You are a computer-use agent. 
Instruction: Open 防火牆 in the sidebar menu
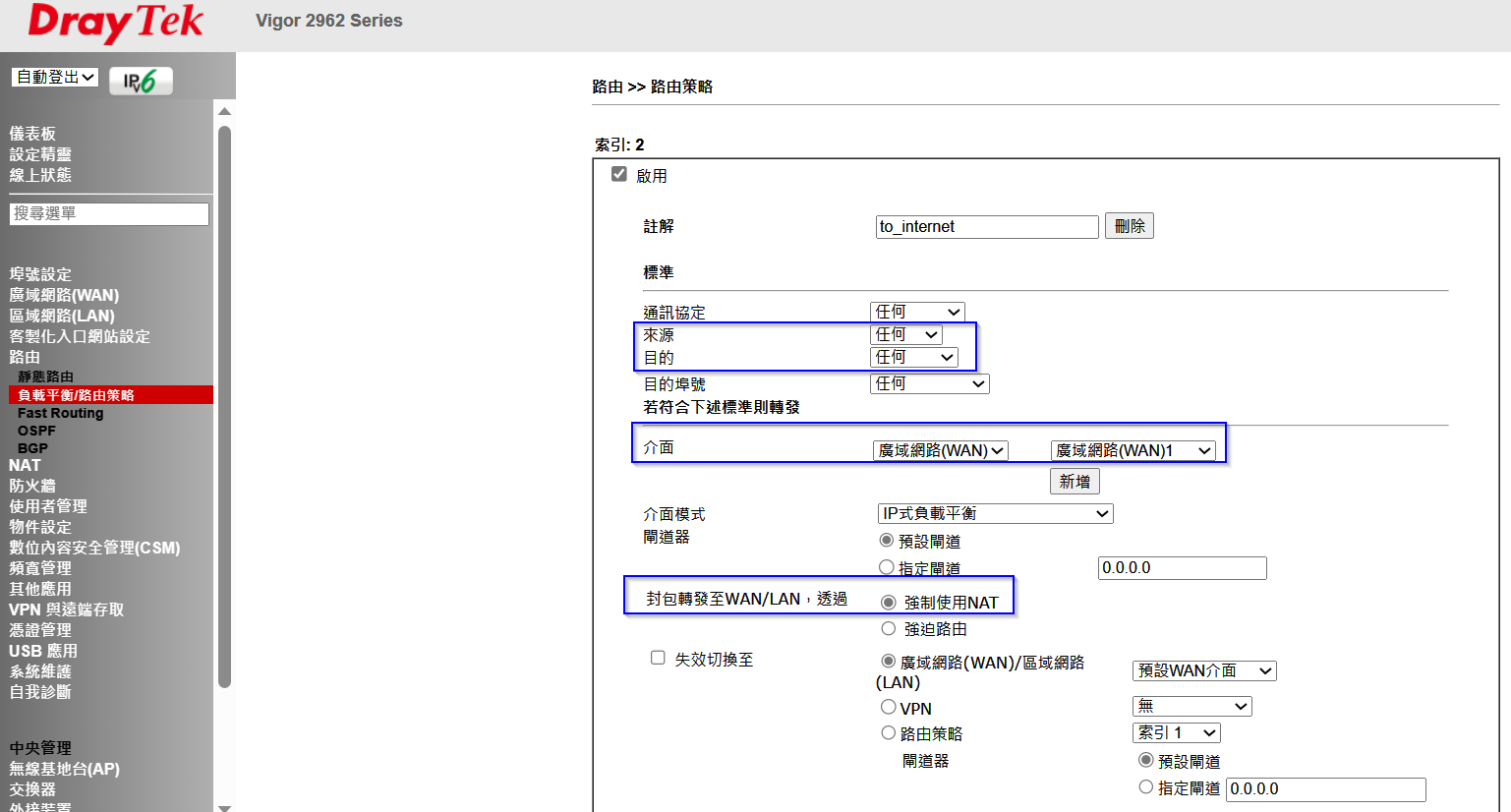[32, 486]
